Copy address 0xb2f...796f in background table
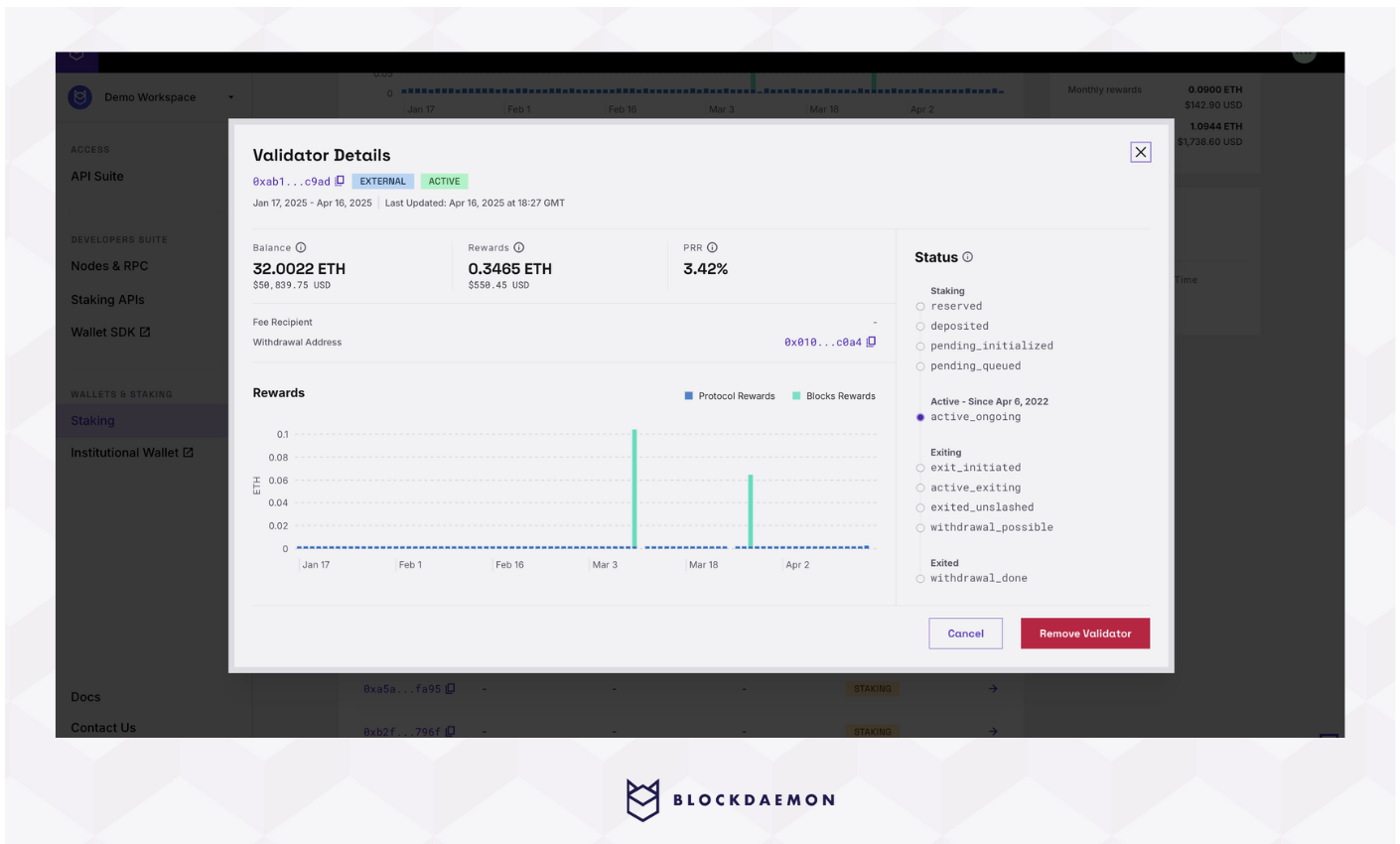This screenshot has width=1400, height=844. click(450, 732)
